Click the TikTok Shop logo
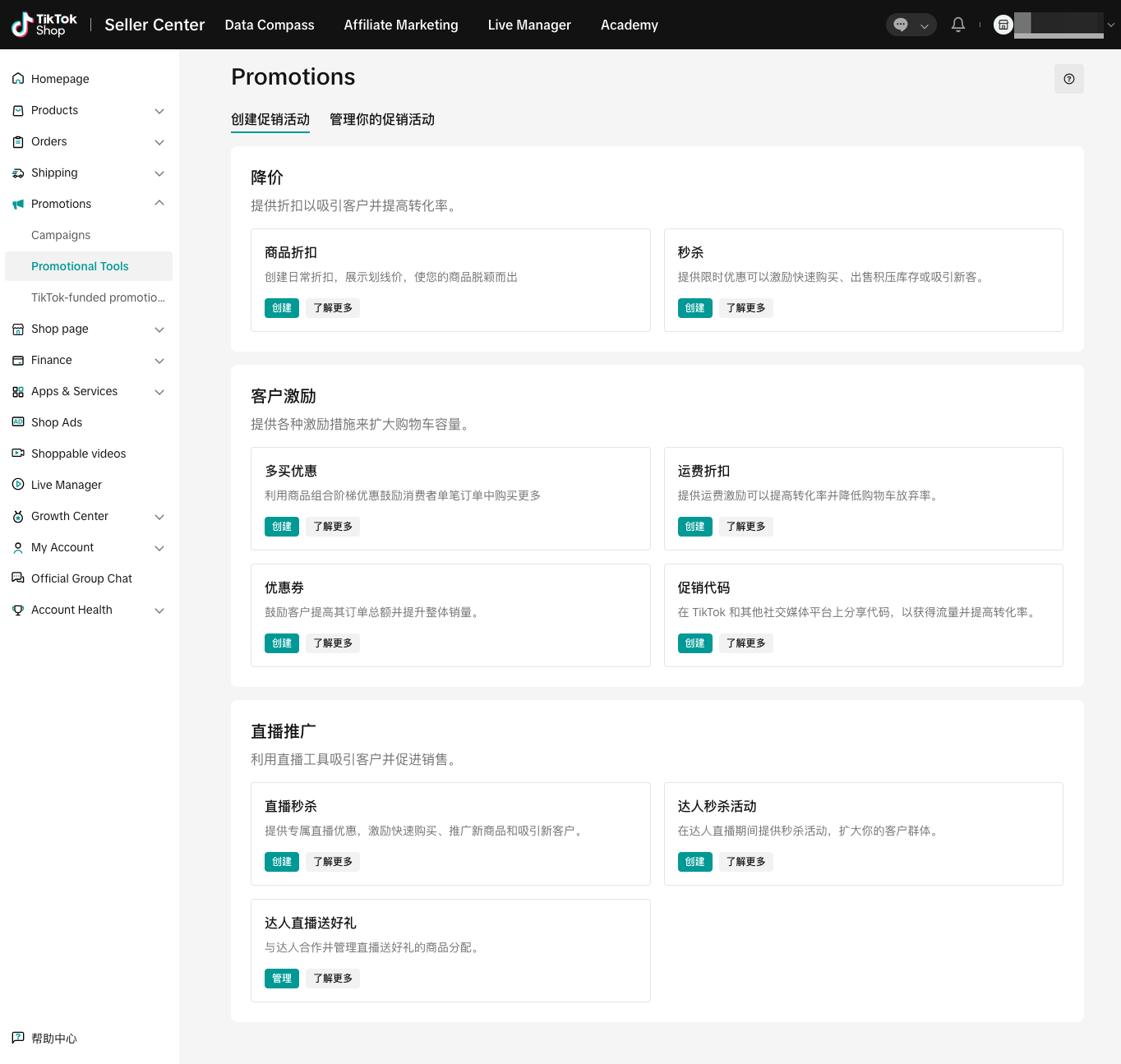The width and height of the screenshot is (1121, 1064). click(x=44, y=25)
